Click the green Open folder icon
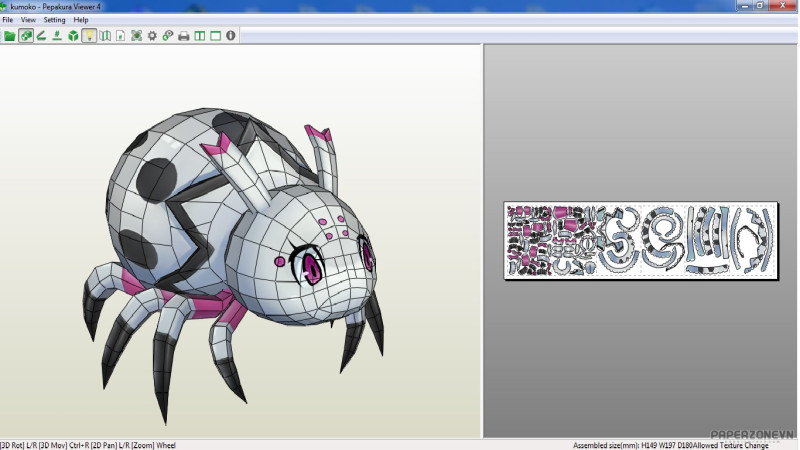This screenshot has height=450, width=800. [x=9, y=36]
